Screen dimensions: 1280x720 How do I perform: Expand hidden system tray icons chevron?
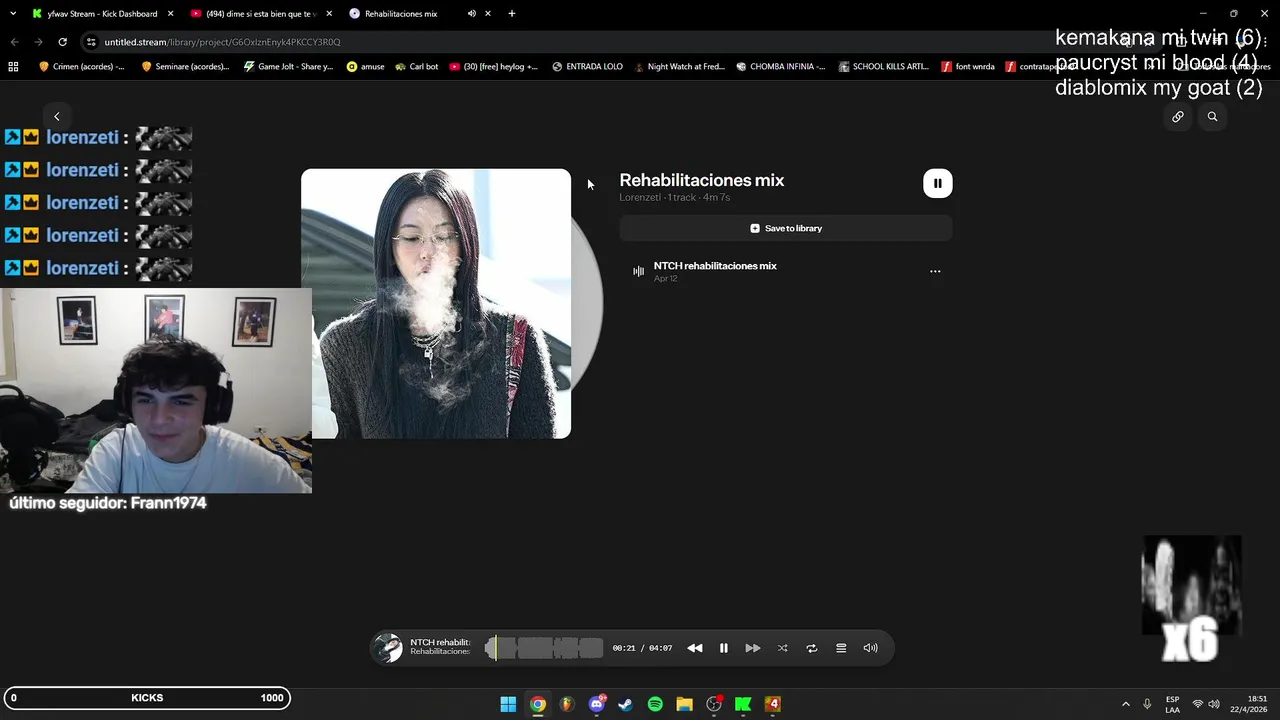(x=1125, y=704)
